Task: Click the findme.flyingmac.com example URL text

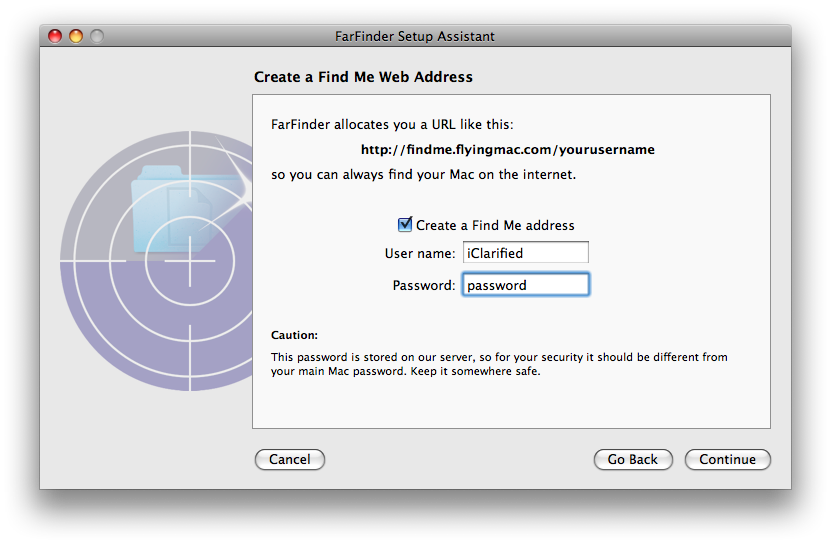Action: (x=508, y=150)
